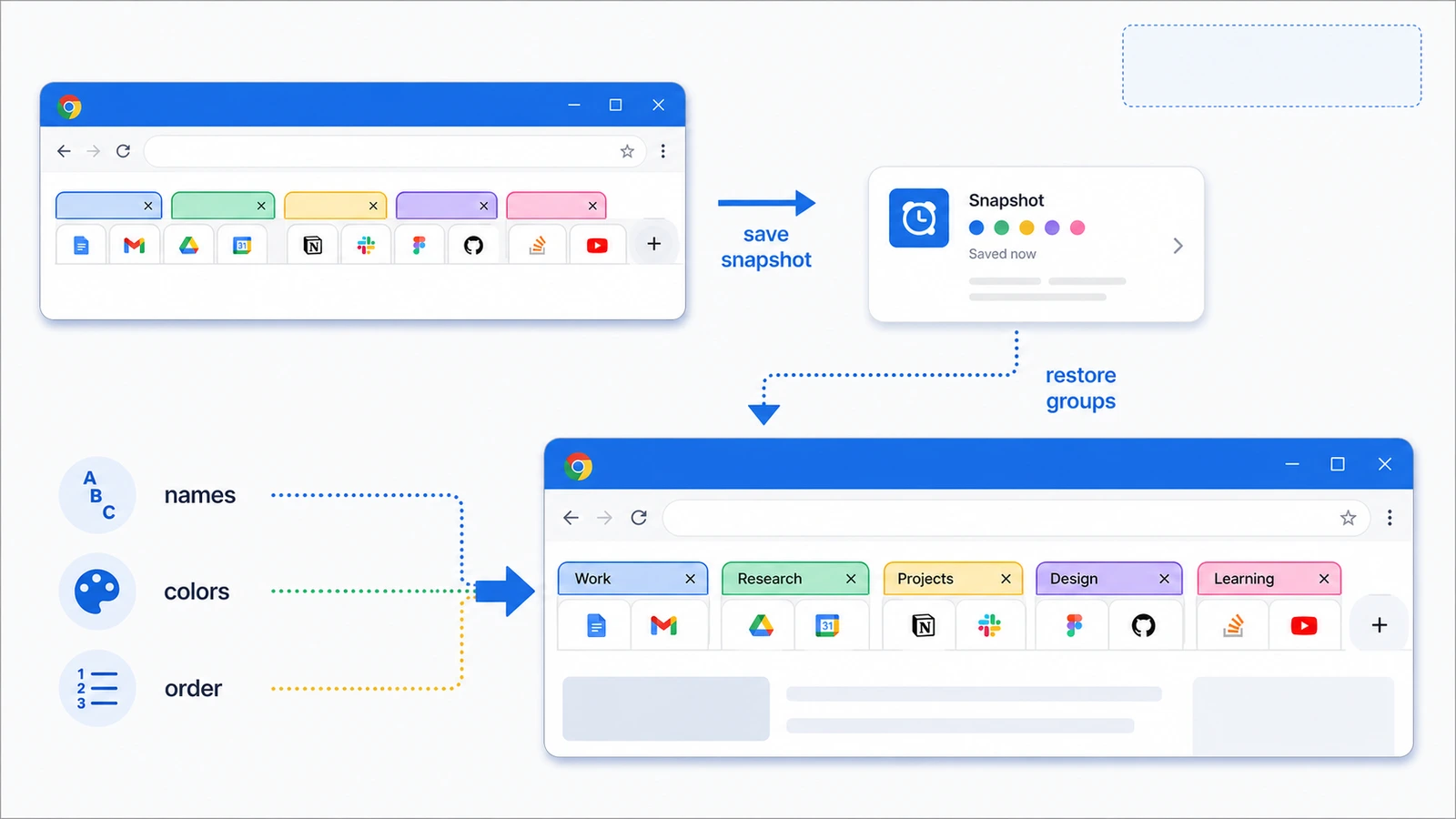This screenshot has height=819, width=1456.
Task: Click the names ABC icon
Action: [x=97, y=495]
